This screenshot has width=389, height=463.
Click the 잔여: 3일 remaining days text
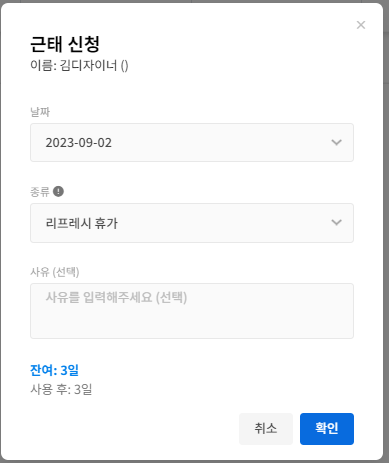tap(54, 370)
